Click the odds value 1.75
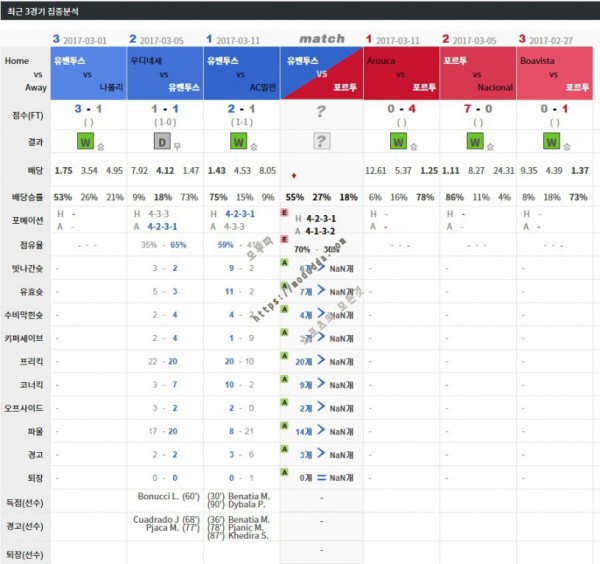 (64, 171)
